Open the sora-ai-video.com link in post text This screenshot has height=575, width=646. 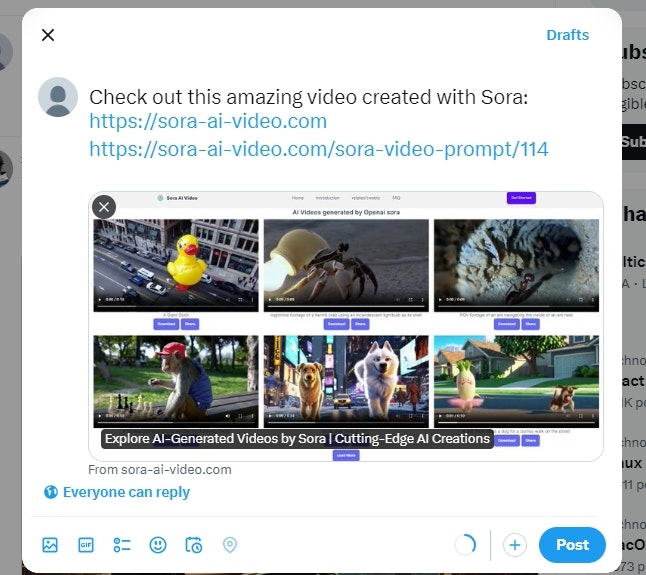click(x=208, y=121)
